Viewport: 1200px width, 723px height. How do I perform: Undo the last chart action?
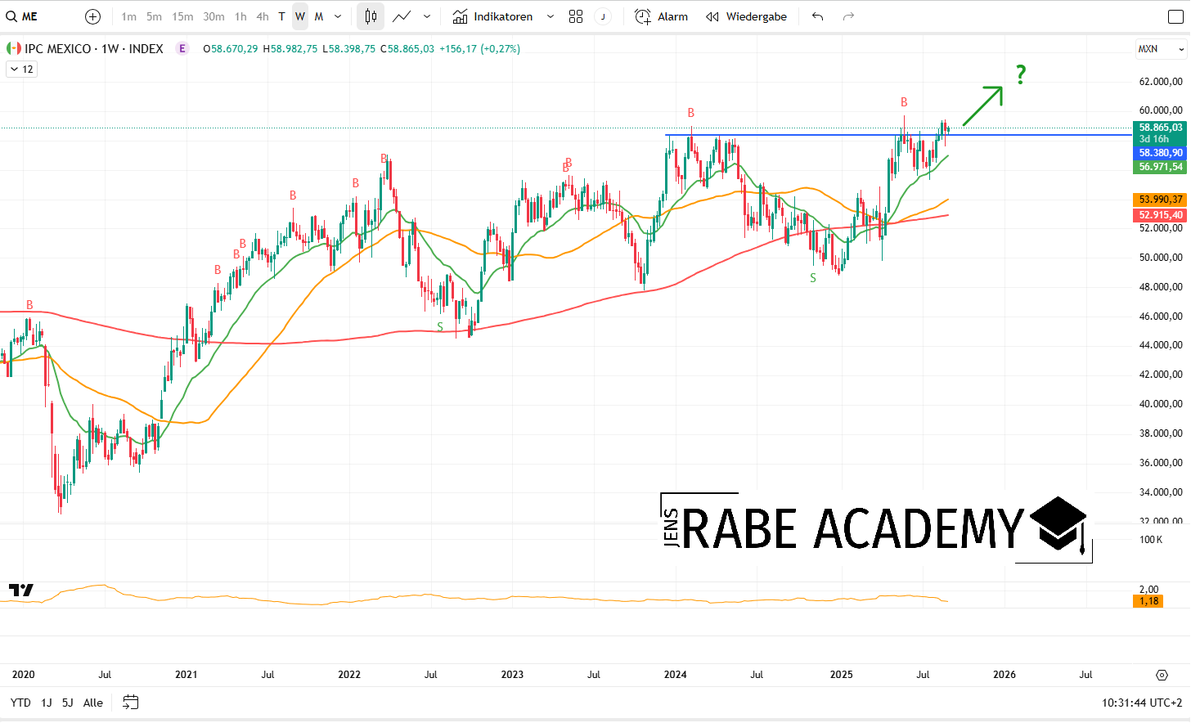pyautogui.click(x=818, y=16)
